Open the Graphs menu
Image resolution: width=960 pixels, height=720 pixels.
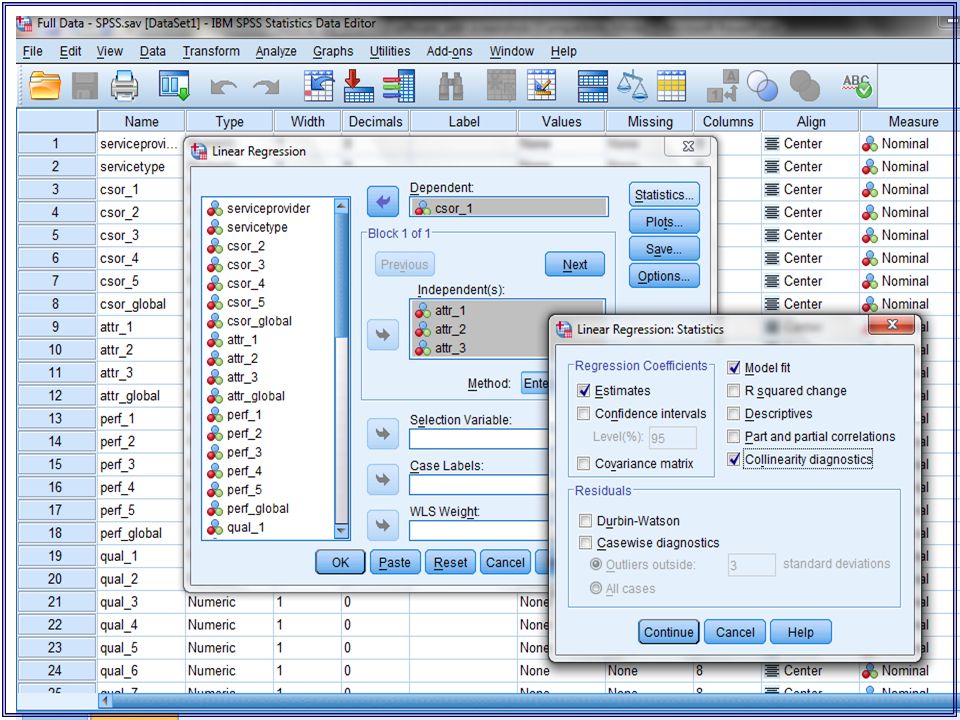pos(333,51)
